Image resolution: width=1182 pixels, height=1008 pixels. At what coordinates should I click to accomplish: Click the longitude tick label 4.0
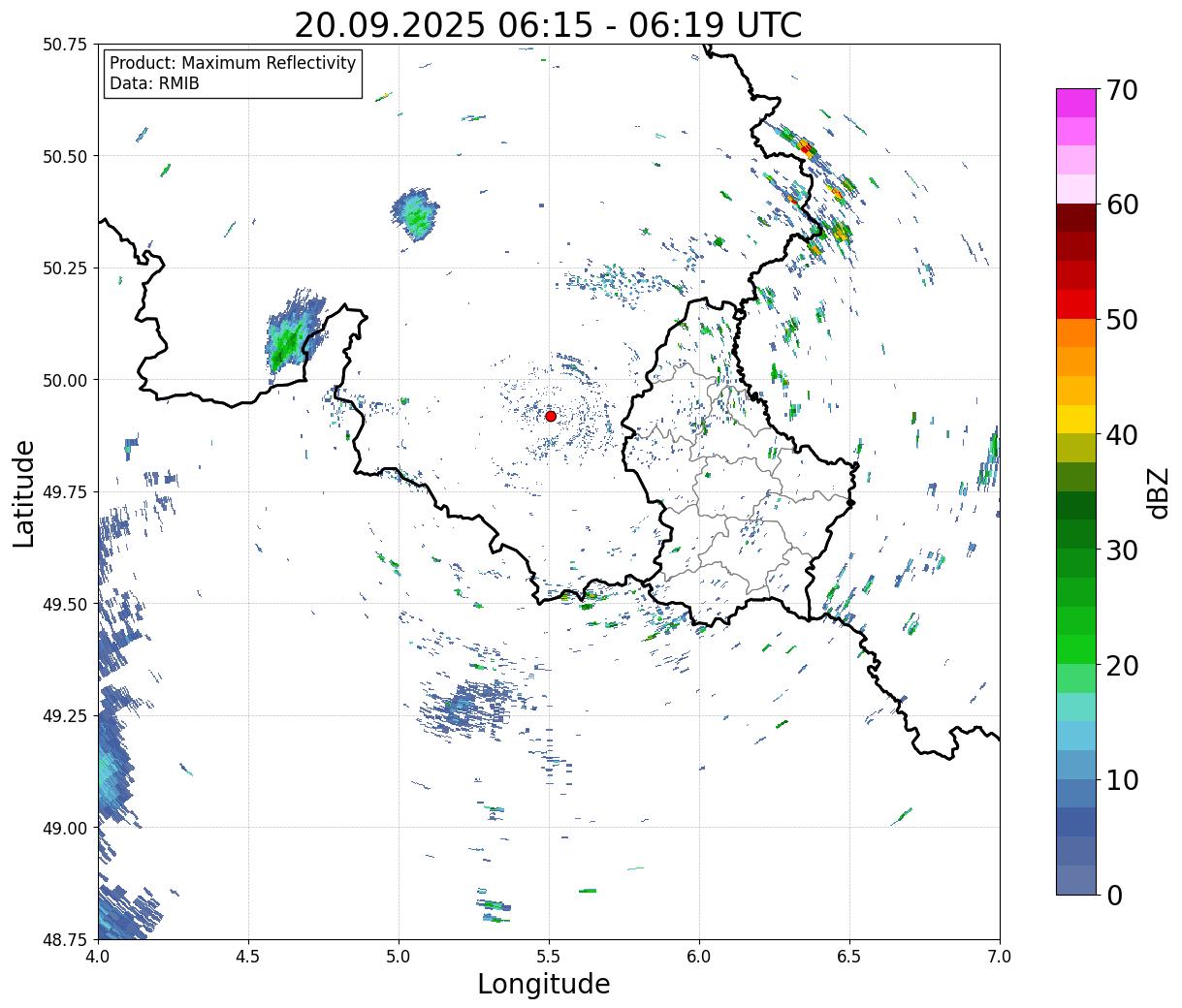point(98,957)
